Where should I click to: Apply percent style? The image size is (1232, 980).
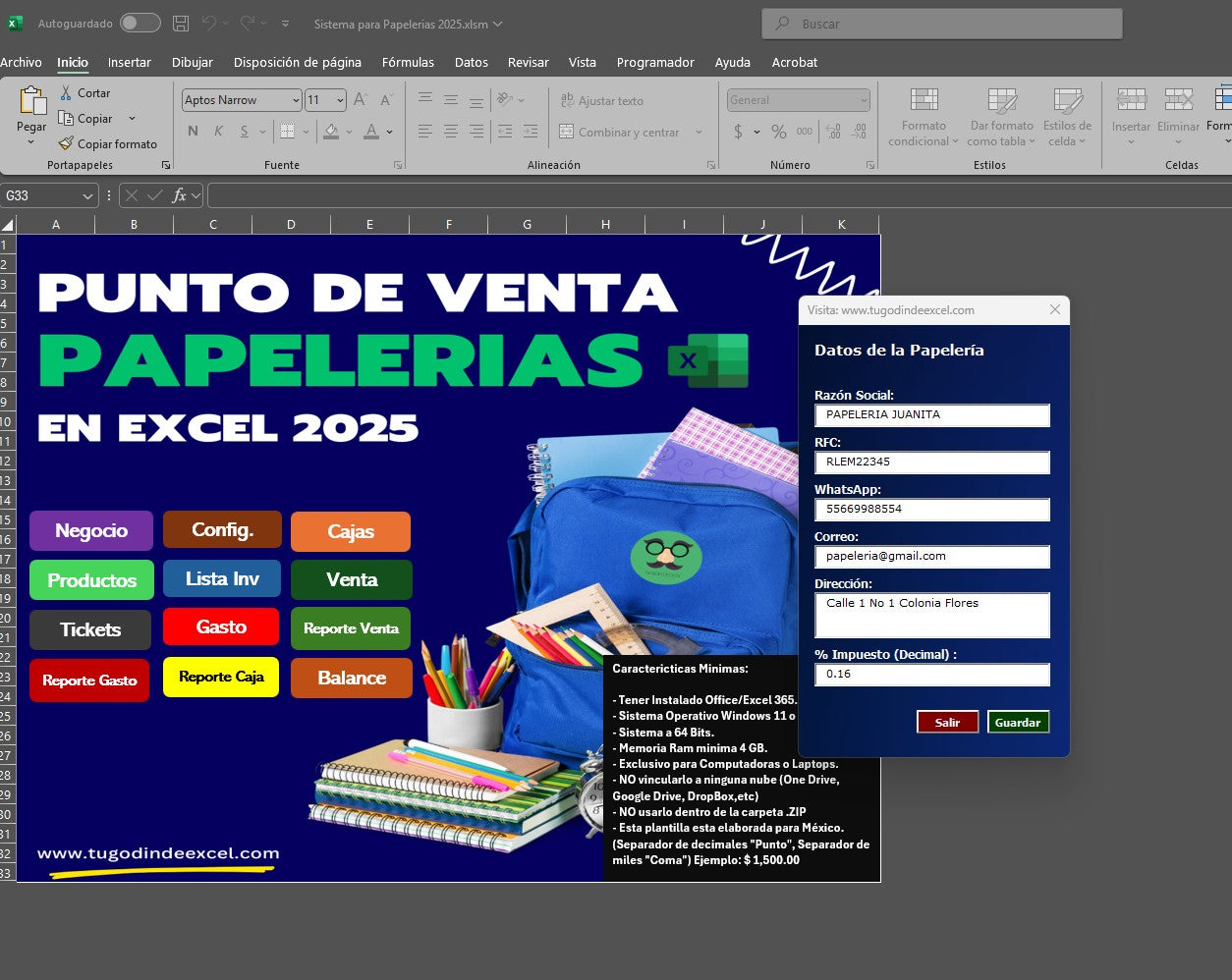[x=779, y=132]
